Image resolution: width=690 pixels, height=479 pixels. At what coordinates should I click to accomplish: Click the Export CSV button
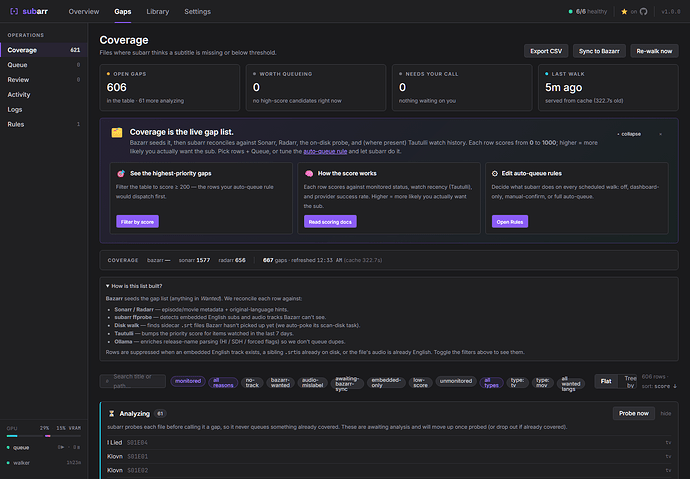click(x=546, y=51)
